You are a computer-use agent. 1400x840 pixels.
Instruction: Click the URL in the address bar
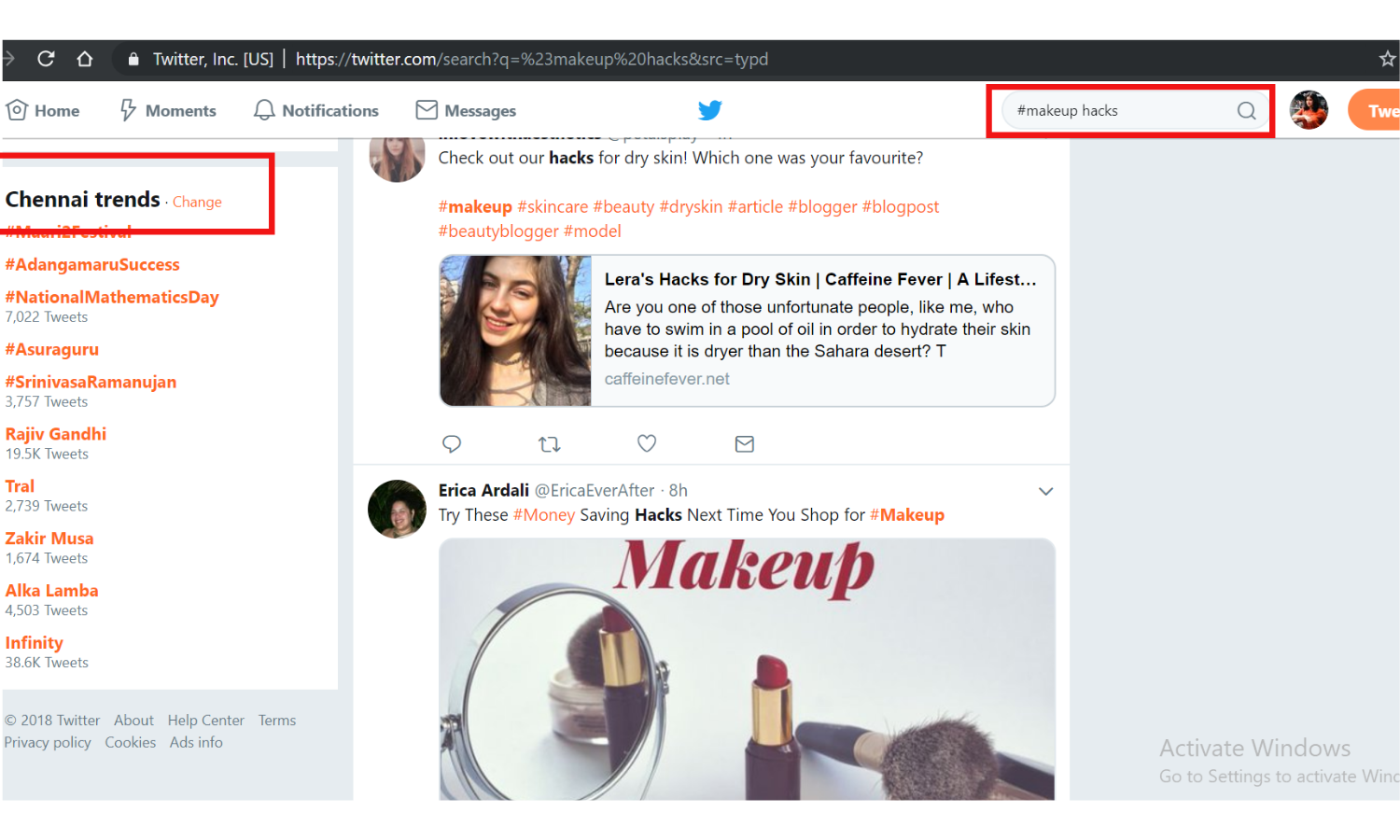click(x=532, y=59)
